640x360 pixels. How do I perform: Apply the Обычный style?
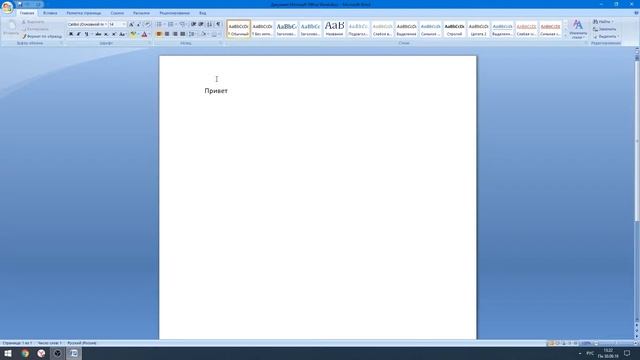click(x=238, y=29)
